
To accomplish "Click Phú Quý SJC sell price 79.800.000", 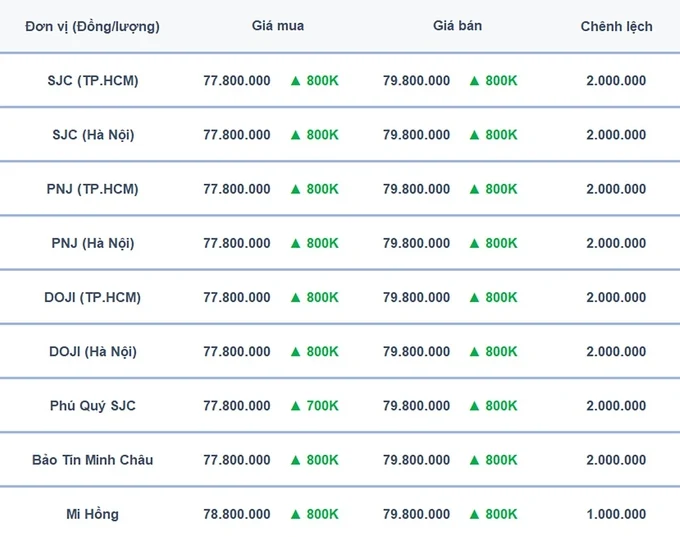I will click(416, 406).
